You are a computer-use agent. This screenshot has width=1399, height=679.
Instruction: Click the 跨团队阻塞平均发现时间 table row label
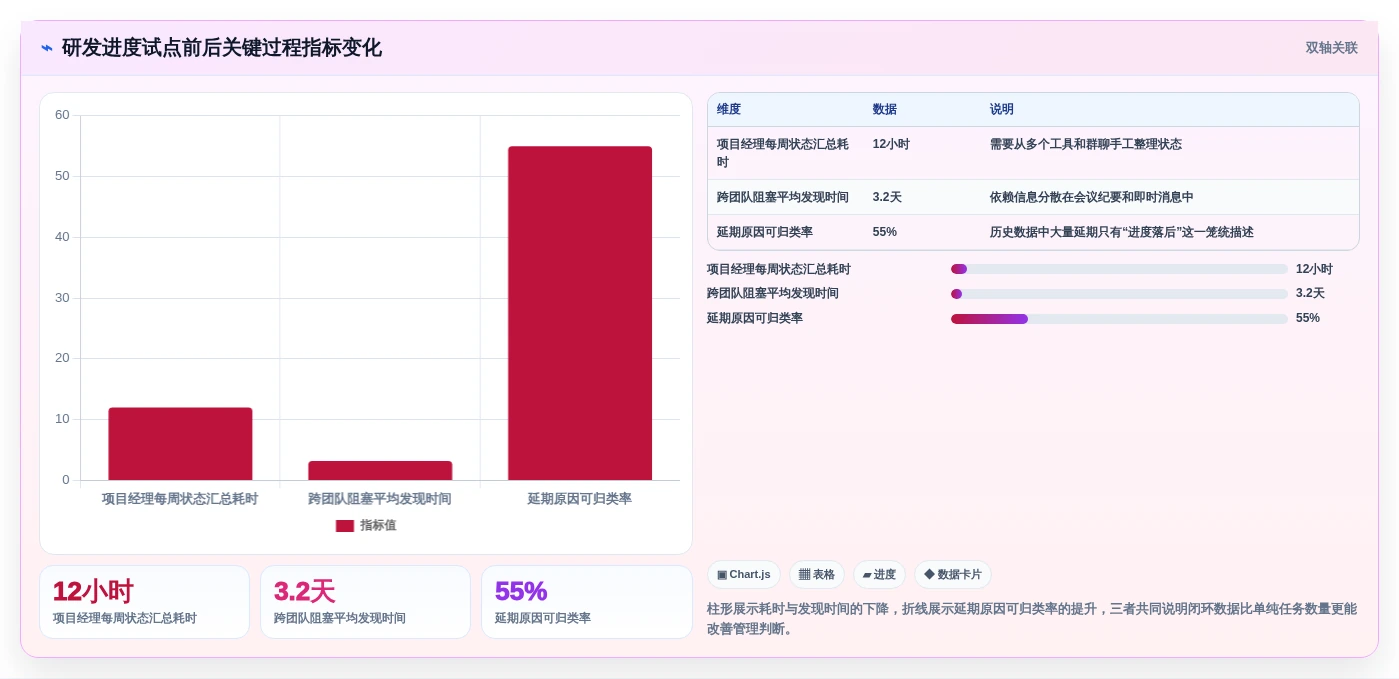pyautogui.click(x=783, y=197)
